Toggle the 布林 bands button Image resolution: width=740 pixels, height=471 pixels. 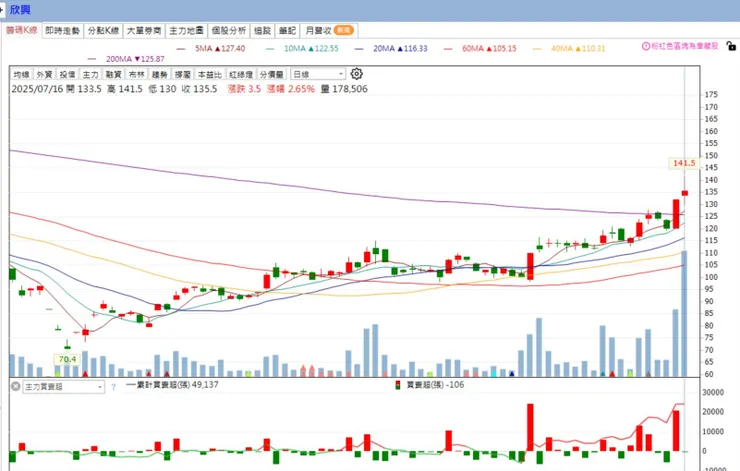[x=137, y=75]
